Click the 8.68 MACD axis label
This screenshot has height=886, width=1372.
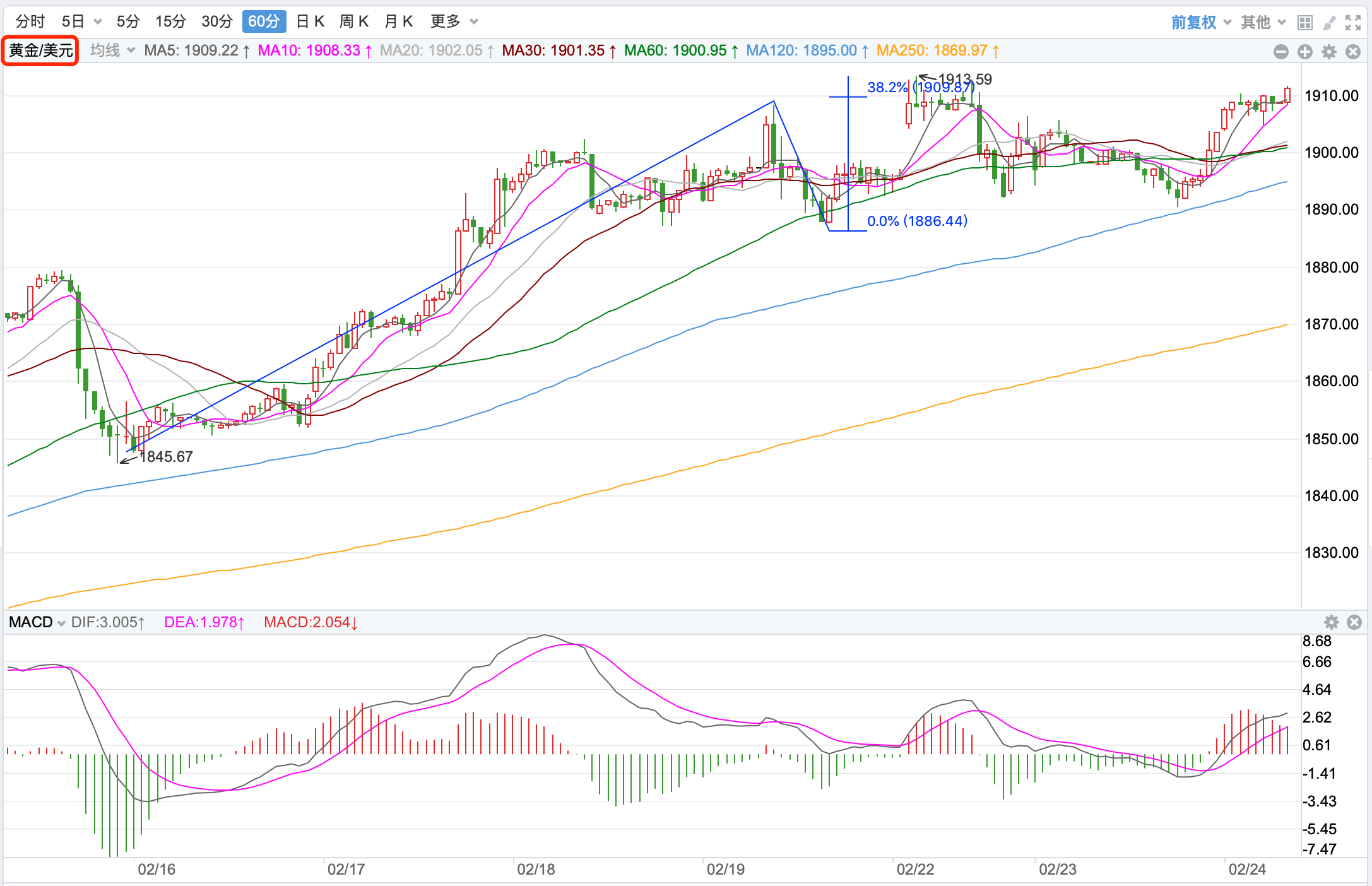tap(1317, 641)
